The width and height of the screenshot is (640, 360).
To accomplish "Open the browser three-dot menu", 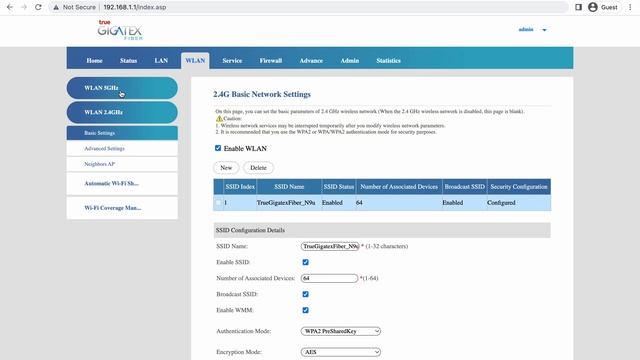I will [x=630, y=7].
